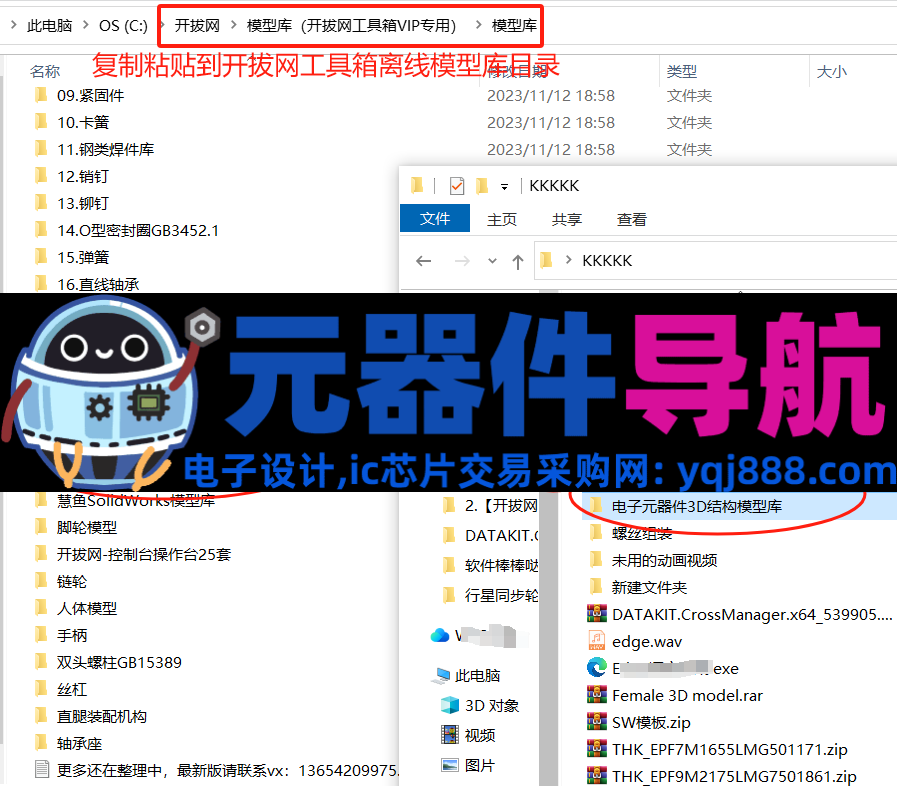Expand the chevron after 开拔网 in address path

(233, 26)
